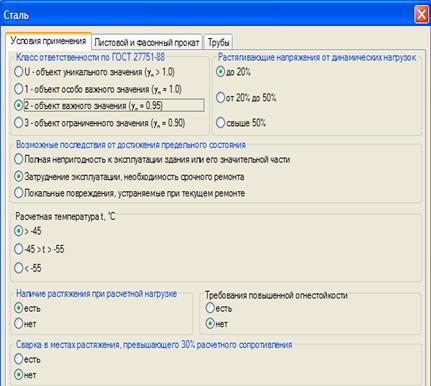Click the Возможные последствия от достижения heading
Screen dimensions: 431x386
tap(131, 145)
